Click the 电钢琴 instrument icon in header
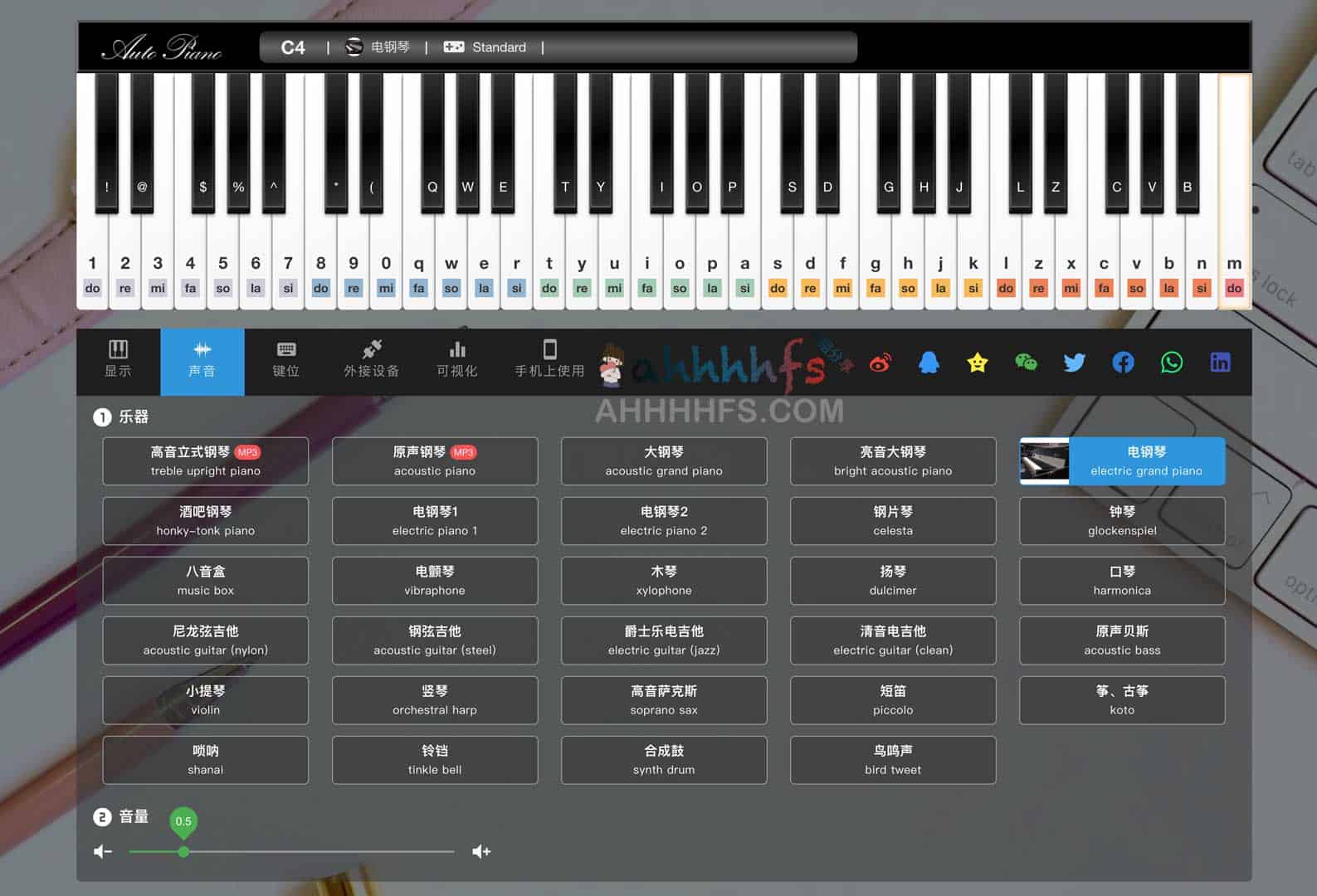Viewport: 1317px width, 896px height. coord(354,47)
